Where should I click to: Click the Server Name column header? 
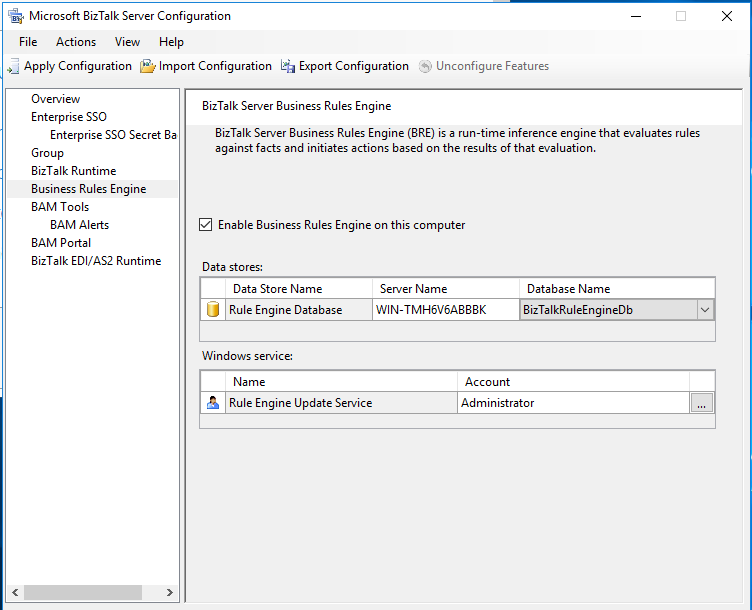point(446,289)
